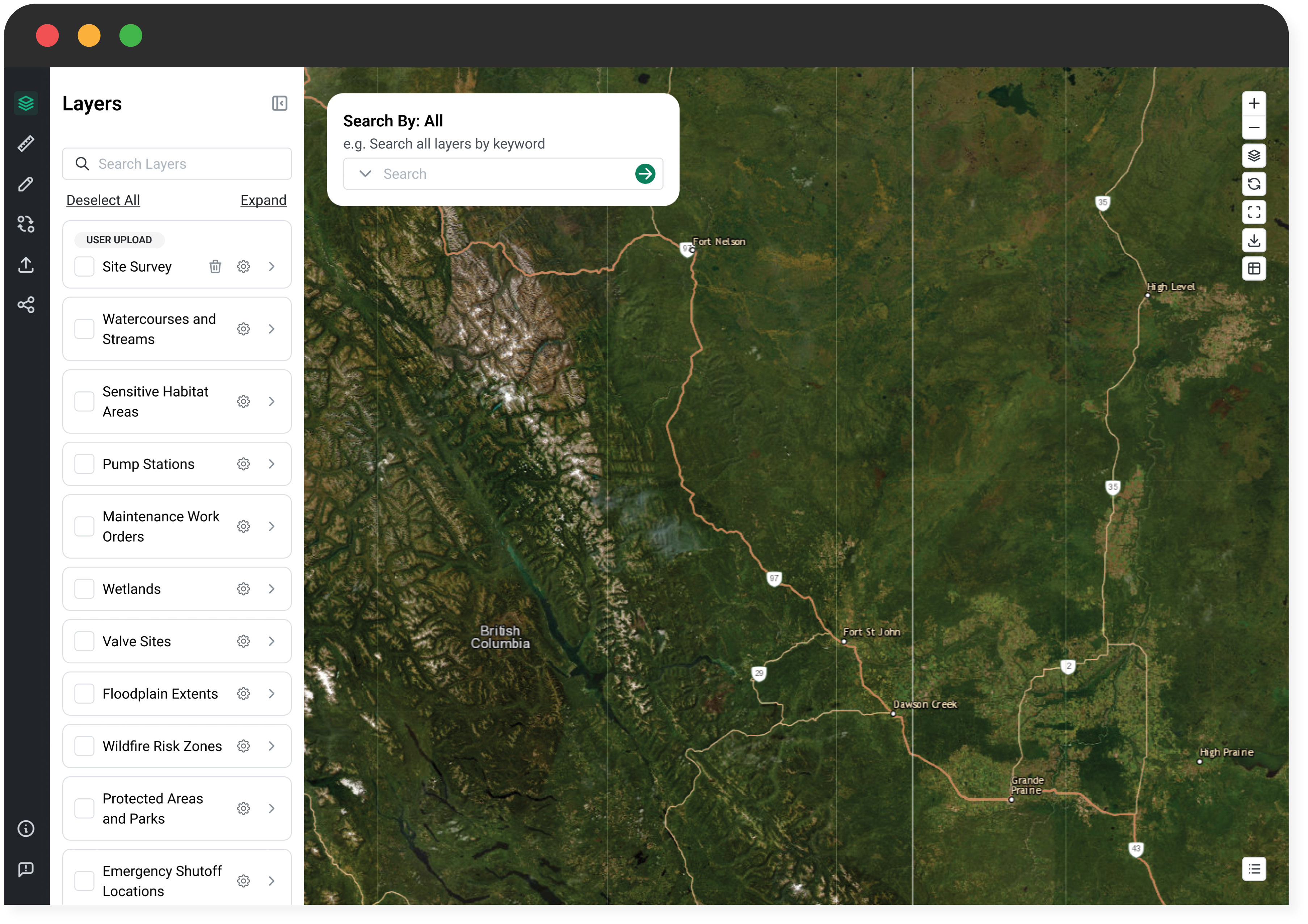Submit the search with green arrow
Image resolution: width=1308 pixels, height=924 pixels.
coord(646,174)
